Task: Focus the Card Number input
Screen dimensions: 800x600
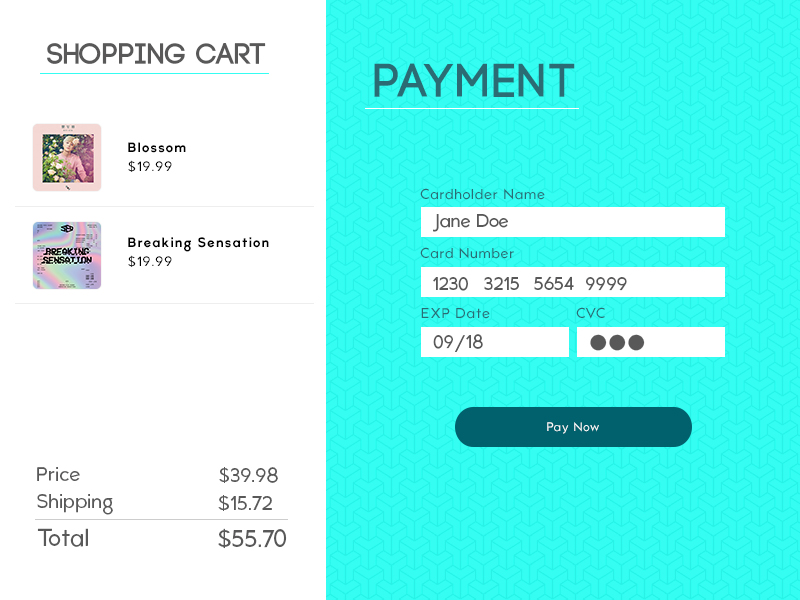Action: (x=572, y=282)
